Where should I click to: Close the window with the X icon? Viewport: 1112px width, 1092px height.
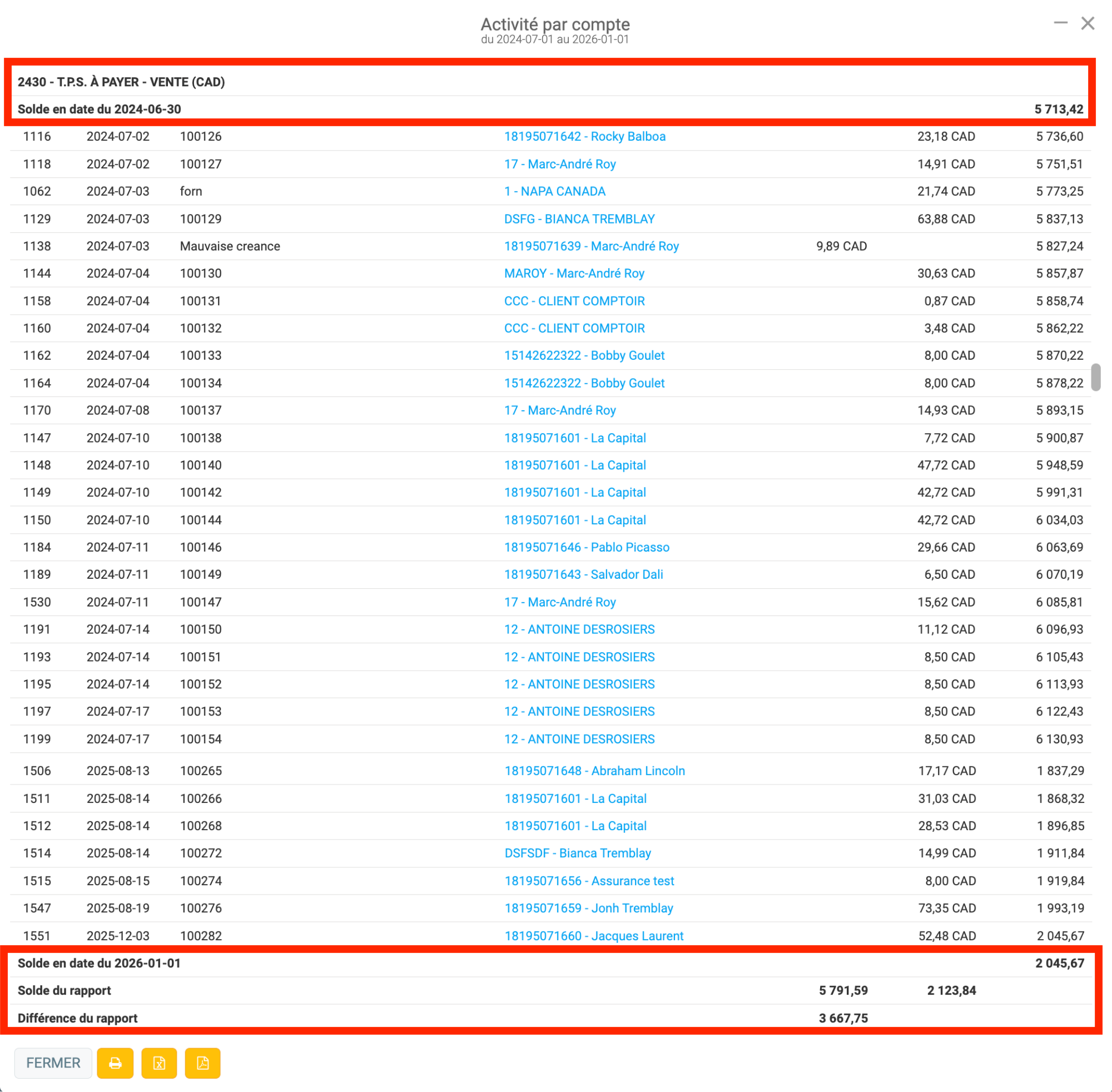(x=1088, y=23)
